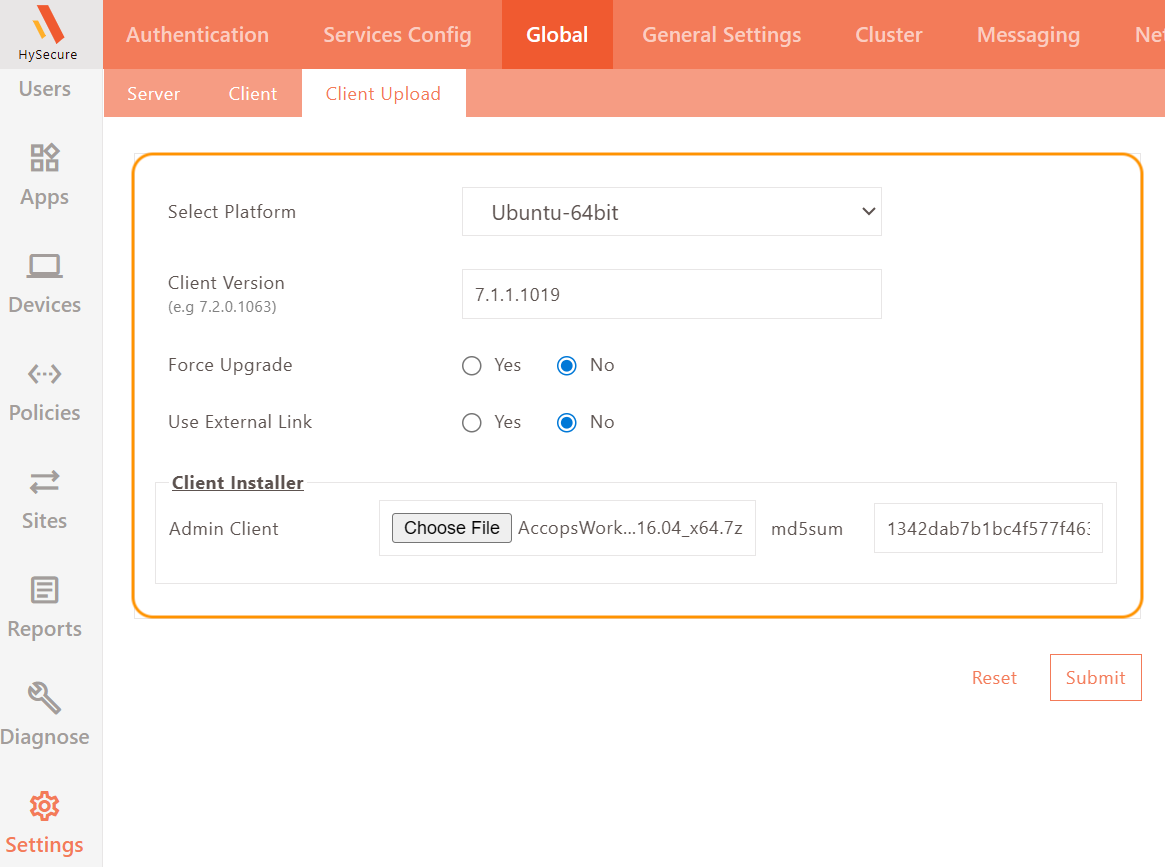The image size is (1165, 867).
Task: Click the Submit button
Action: (1095, 678)
